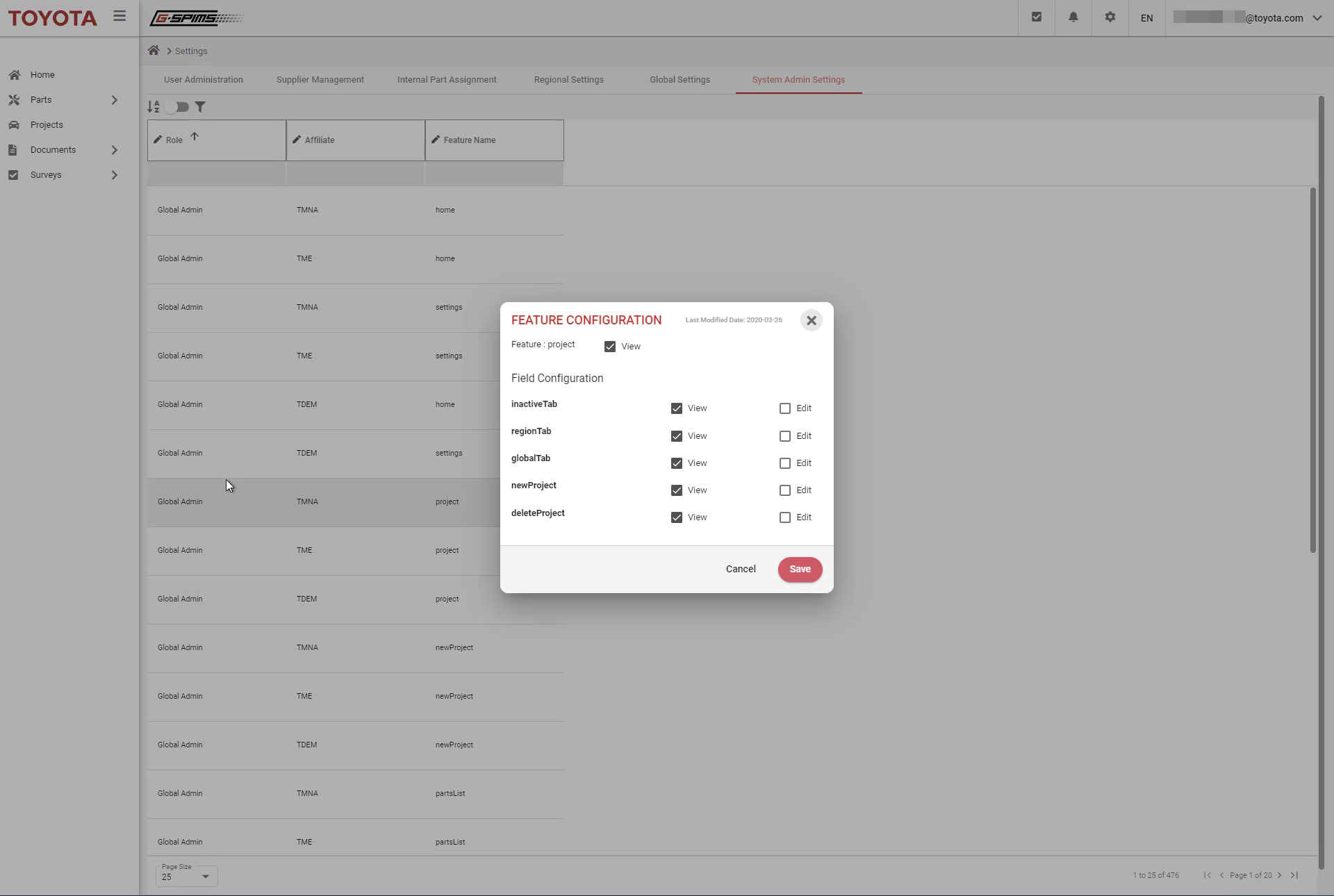
Task: Open the task checklist icon in header
Action: [x=1036, y=17]
